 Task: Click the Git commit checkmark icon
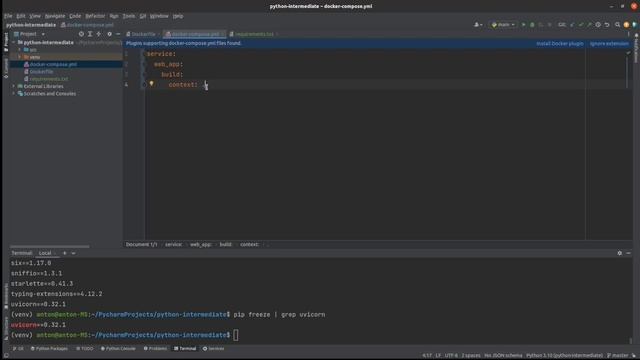click(581, 25)
